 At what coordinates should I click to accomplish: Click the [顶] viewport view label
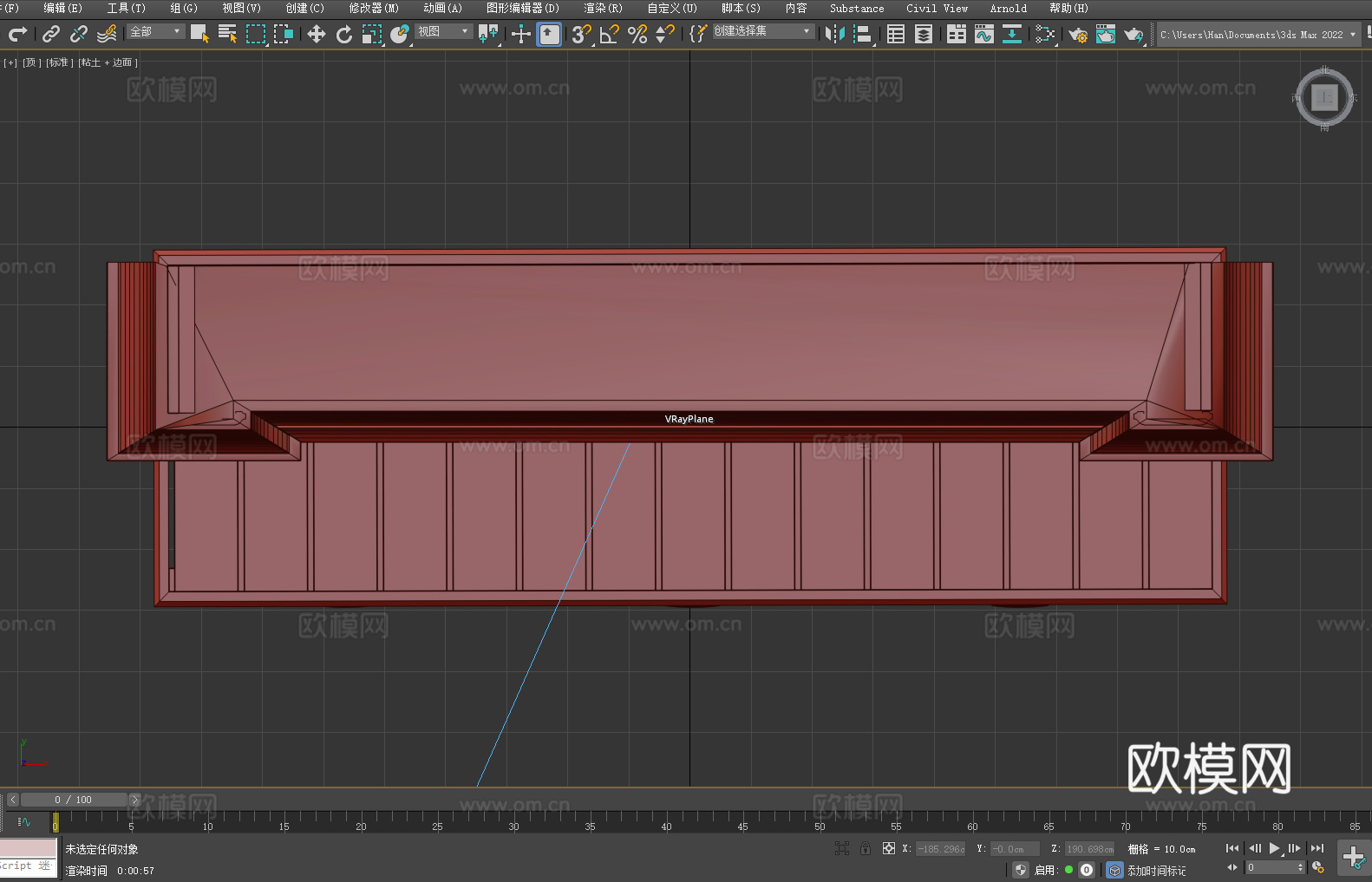point(31,62)
